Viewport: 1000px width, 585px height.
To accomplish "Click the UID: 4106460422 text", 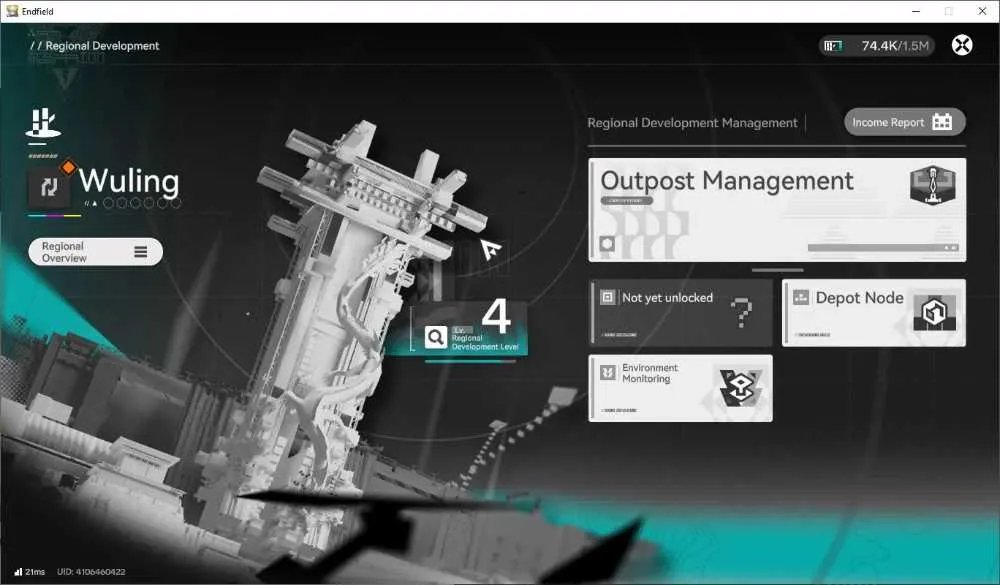I will click(91, 572).
